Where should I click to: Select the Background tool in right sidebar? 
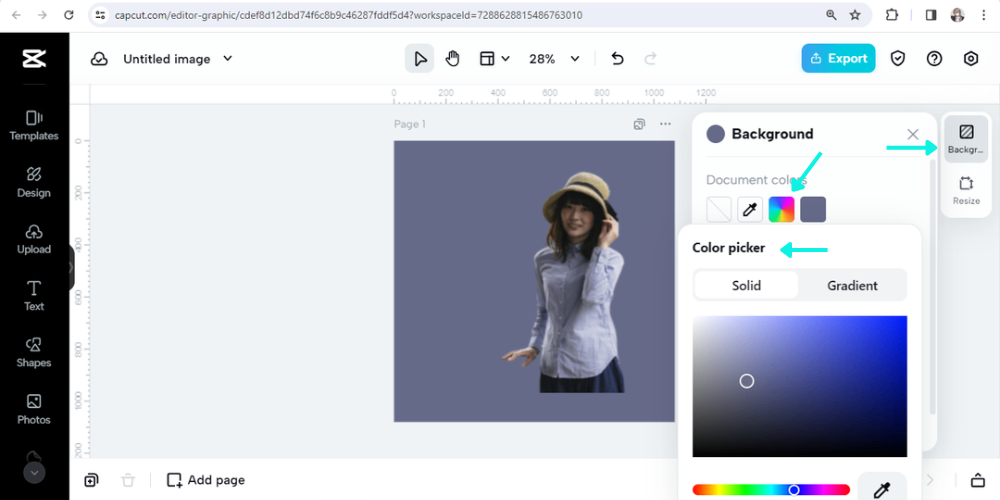[x=966, y=138]
